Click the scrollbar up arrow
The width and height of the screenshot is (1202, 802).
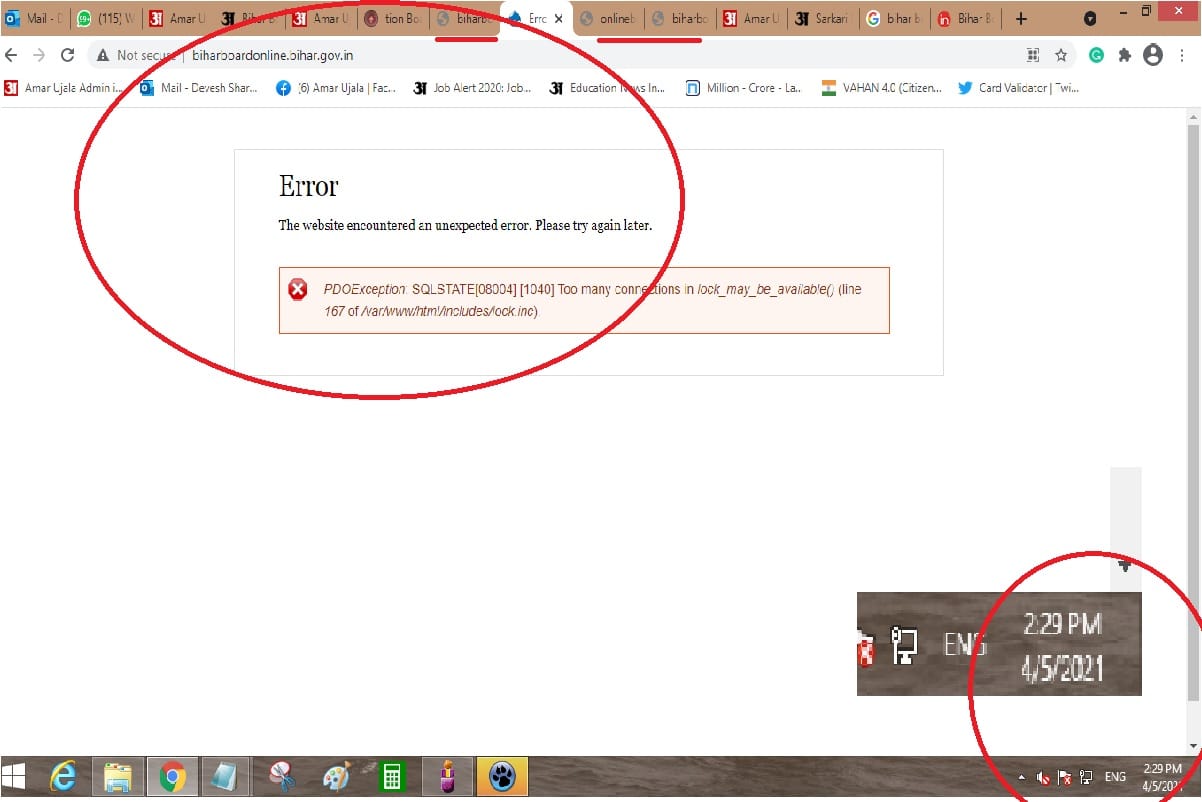(x=1192, y=117)
